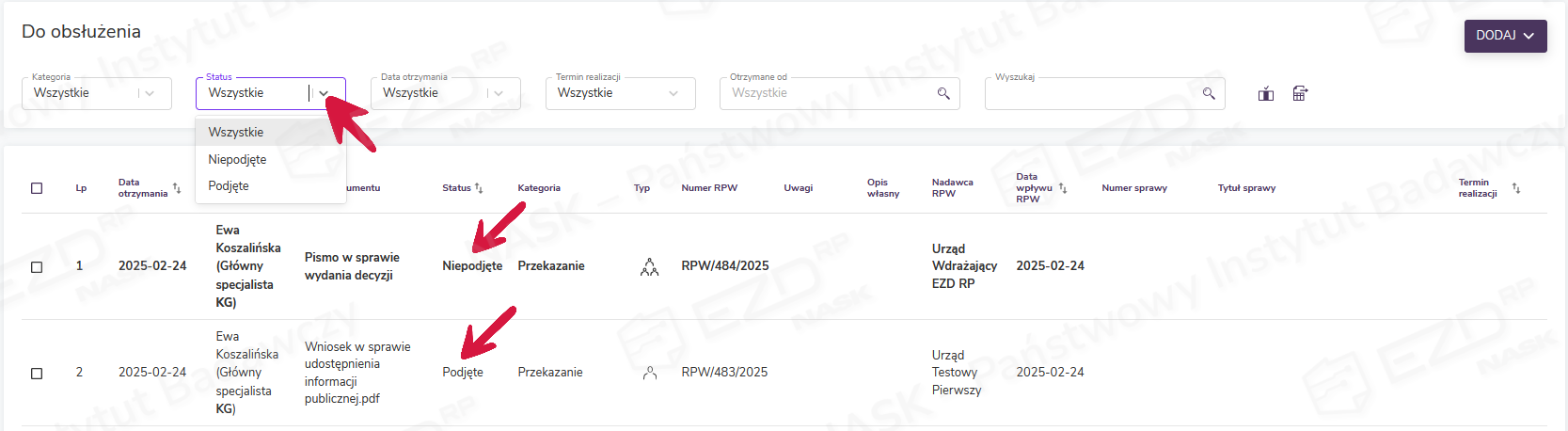
Task: Check the checkbox for row 2
Action: click(37, 373)
